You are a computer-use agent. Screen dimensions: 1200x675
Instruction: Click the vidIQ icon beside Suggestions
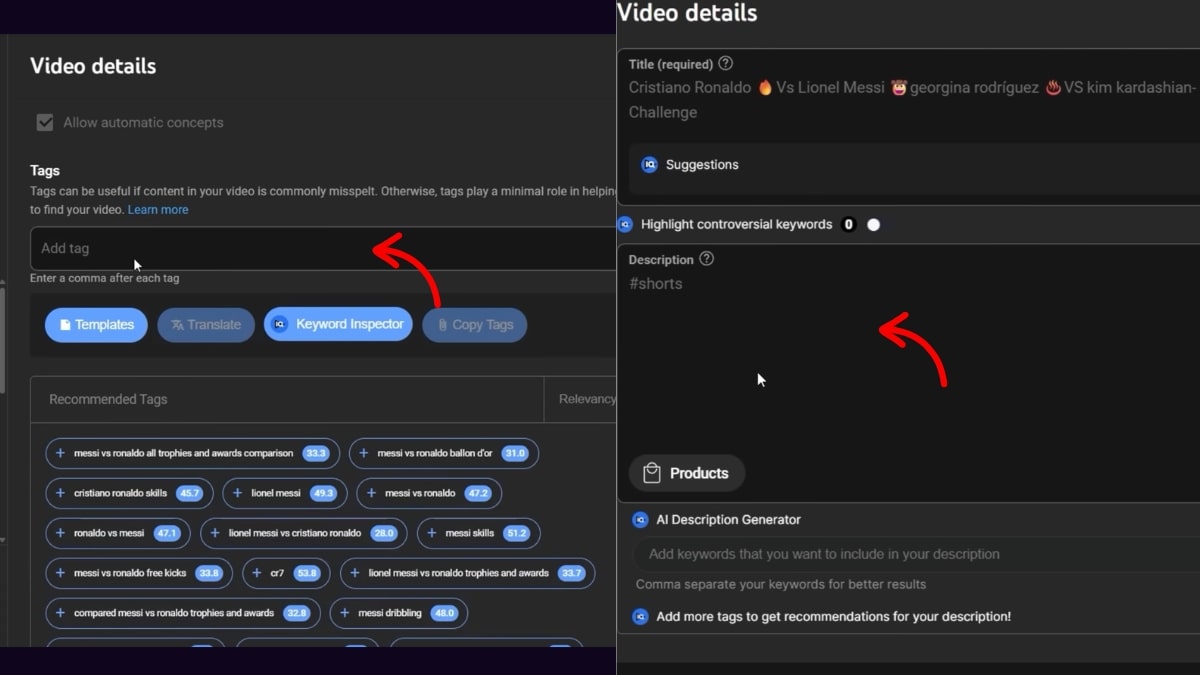pos(651,164)
